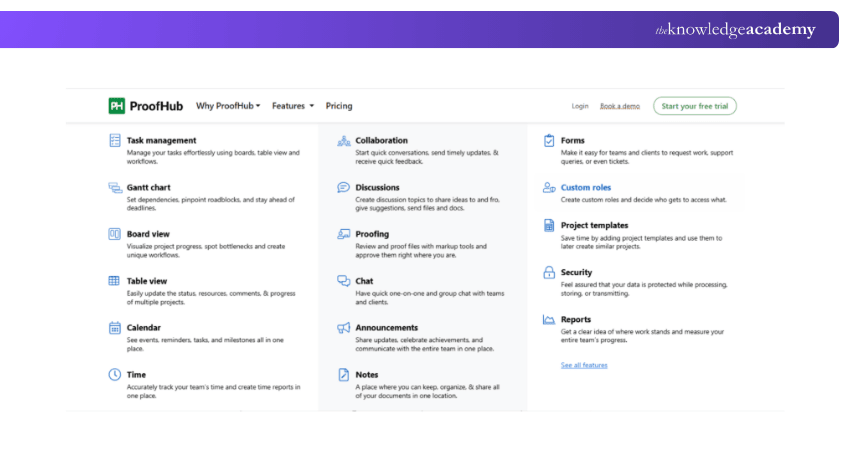The width and height of the screenshot is (850, 450).
Task: Select the Table view heading
Action: [x=147, y=281]
